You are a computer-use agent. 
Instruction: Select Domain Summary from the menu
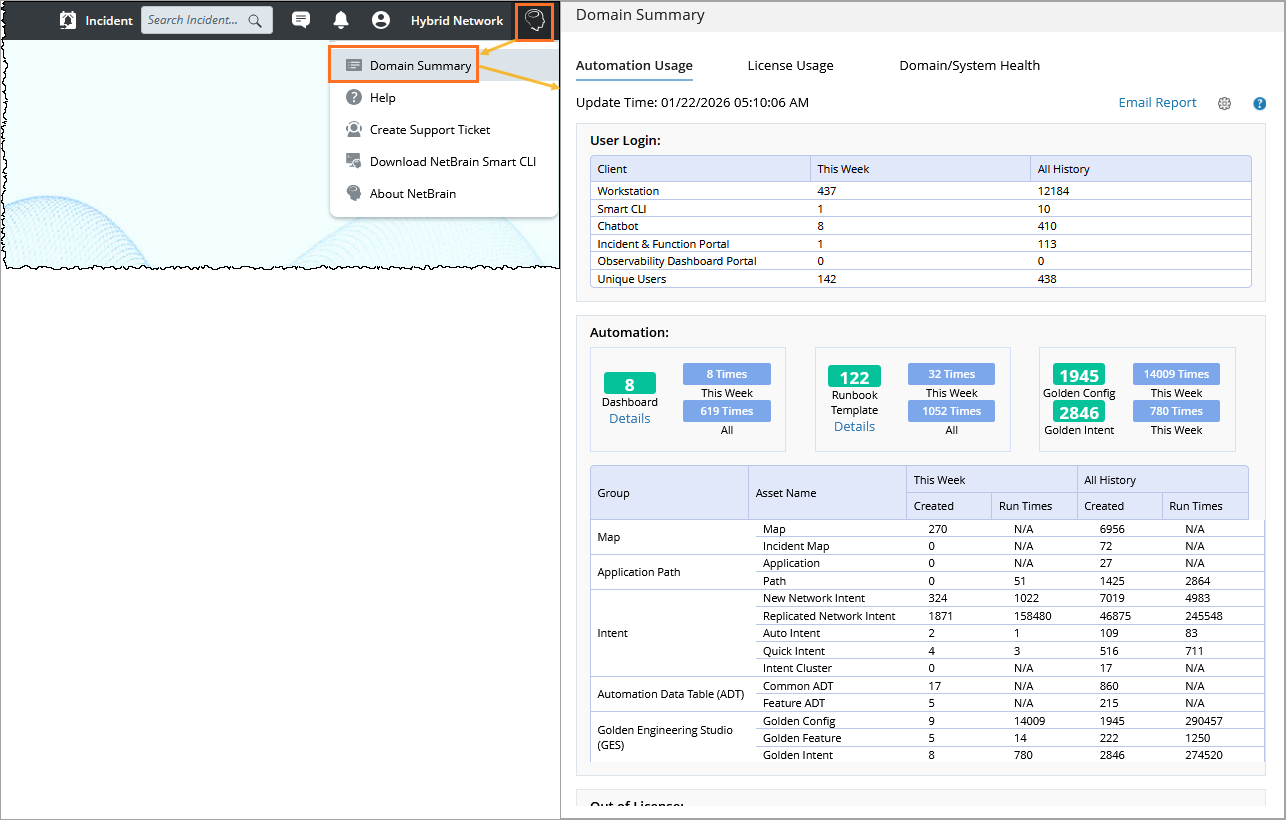tap(420, 66)
